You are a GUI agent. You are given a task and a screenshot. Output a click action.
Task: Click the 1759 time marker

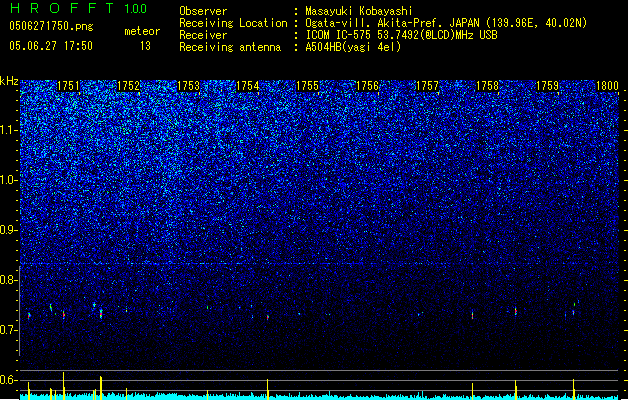pos(547,86)
